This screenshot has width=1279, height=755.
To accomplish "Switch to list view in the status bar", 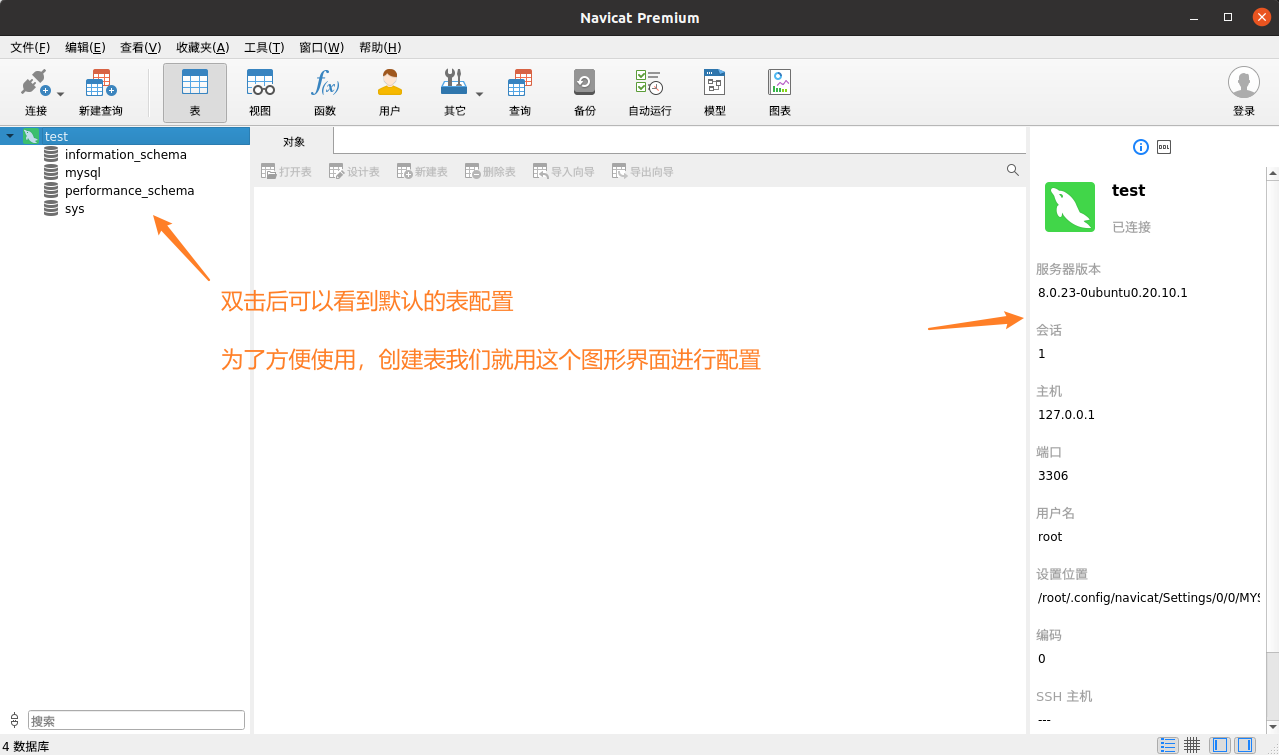I will (x=1167, y=745).
